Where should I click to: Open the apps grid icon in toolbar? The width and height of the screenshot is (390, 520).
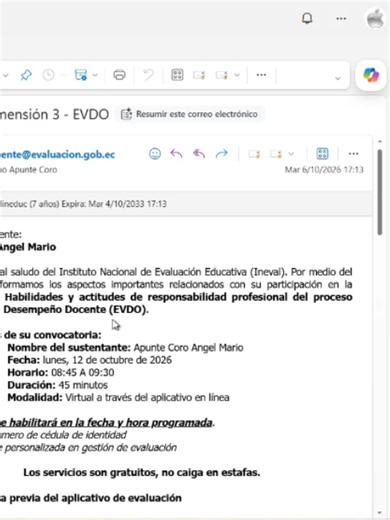tap(177, 75)
